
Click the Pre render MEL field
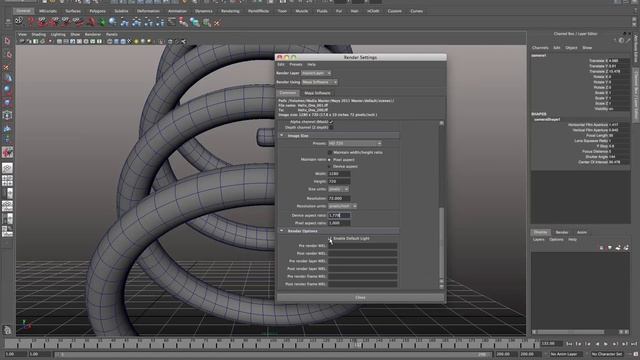coord(362,246)
